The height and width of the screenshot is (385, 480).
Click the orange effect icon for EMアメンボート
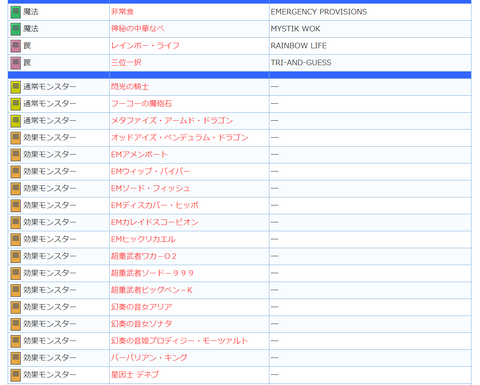16,155
